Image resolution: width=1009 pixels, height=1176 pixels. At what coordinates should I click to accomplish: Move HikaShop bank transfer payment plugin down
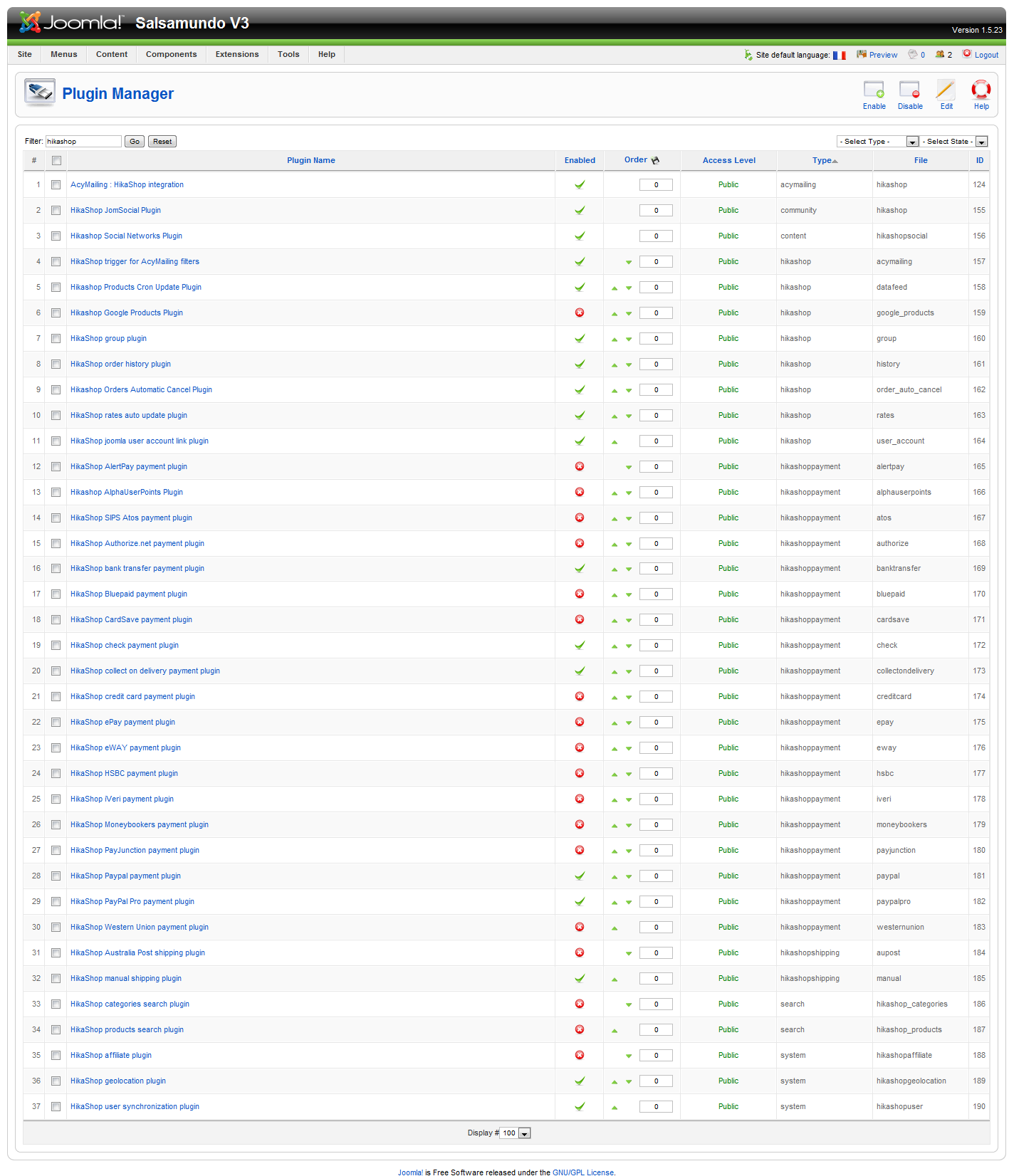pyautogui.click(x=629, y=569)
